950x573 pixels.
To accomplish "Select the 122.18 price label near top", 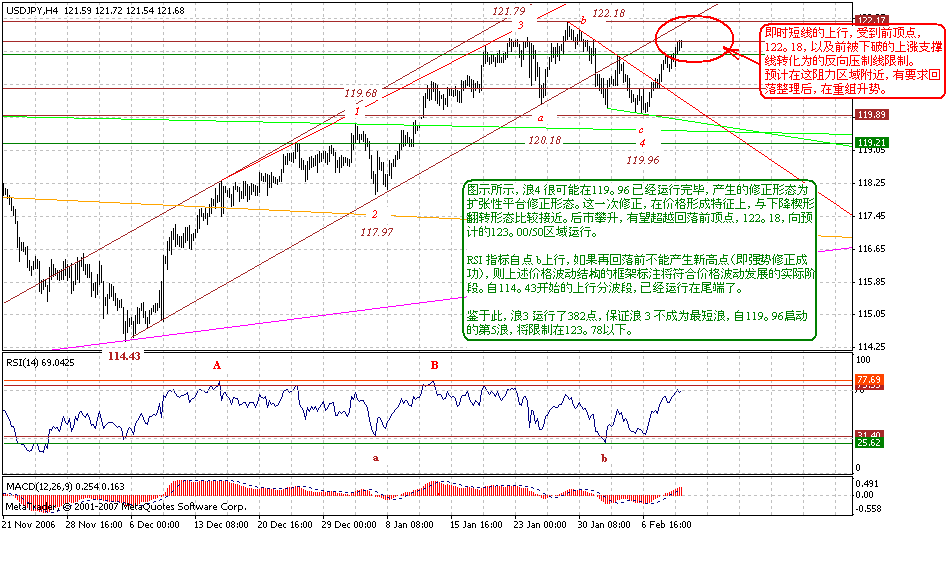I will coord(608,13).
